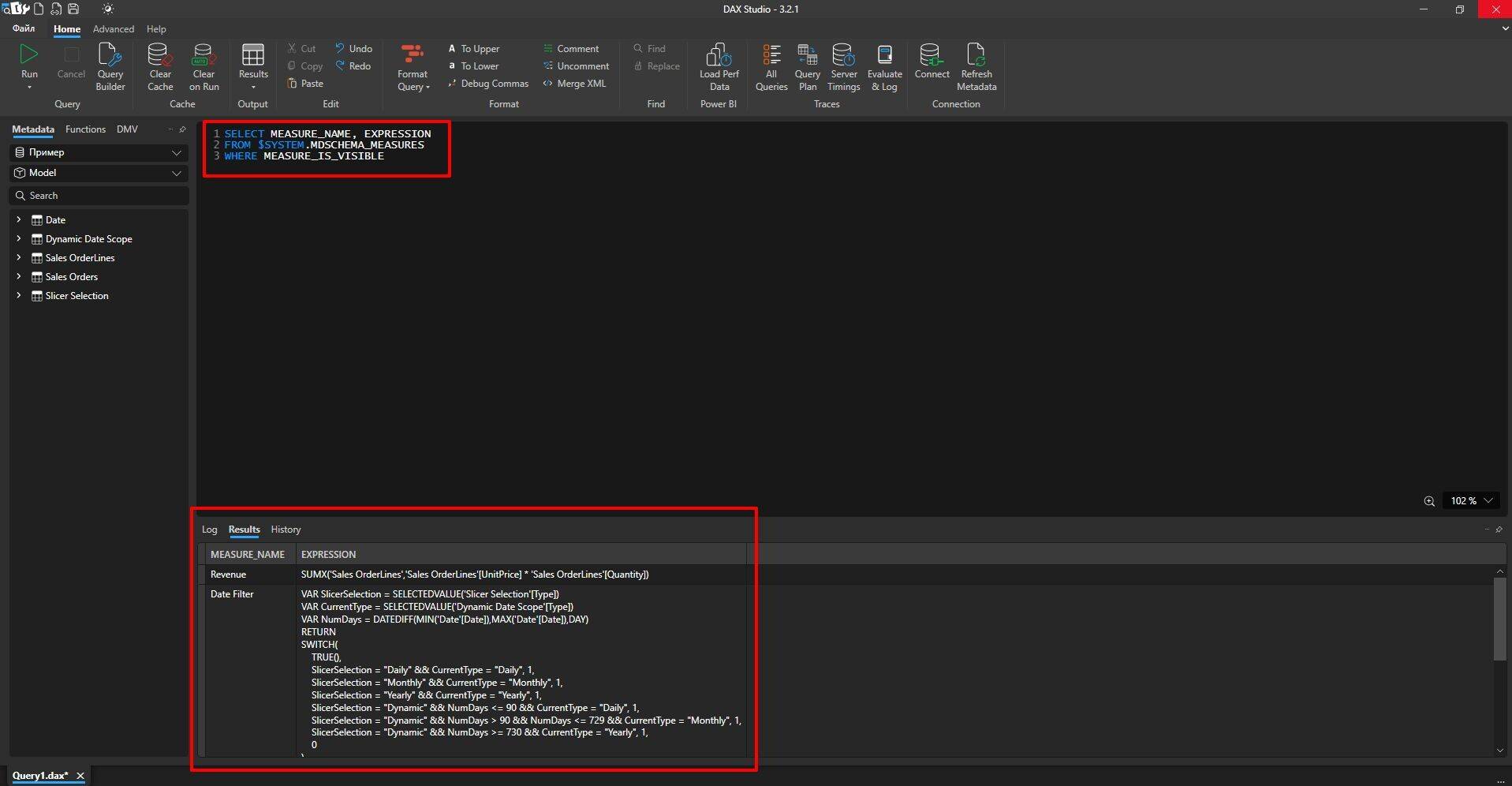
Task: Click Paste in the Edit group
Action: click(305, 84)
